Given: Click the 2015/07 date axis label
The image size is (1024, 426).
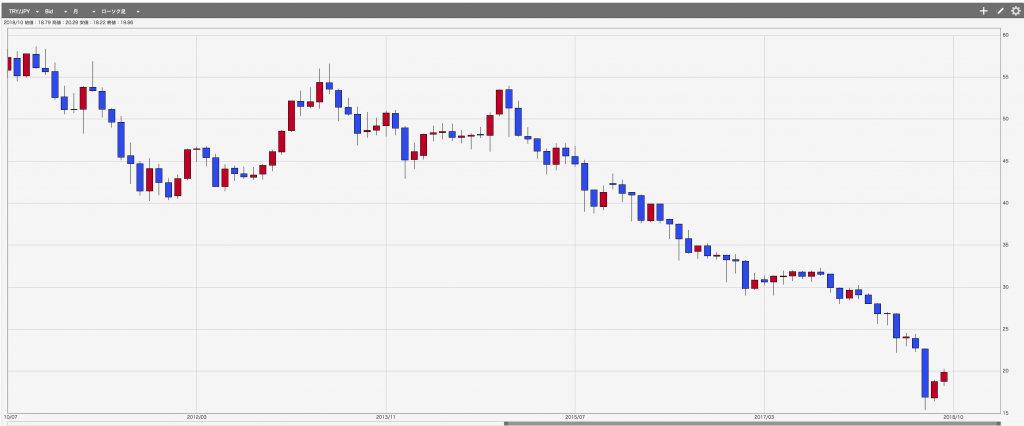Looking at the screenshot, I should [575, 416].
